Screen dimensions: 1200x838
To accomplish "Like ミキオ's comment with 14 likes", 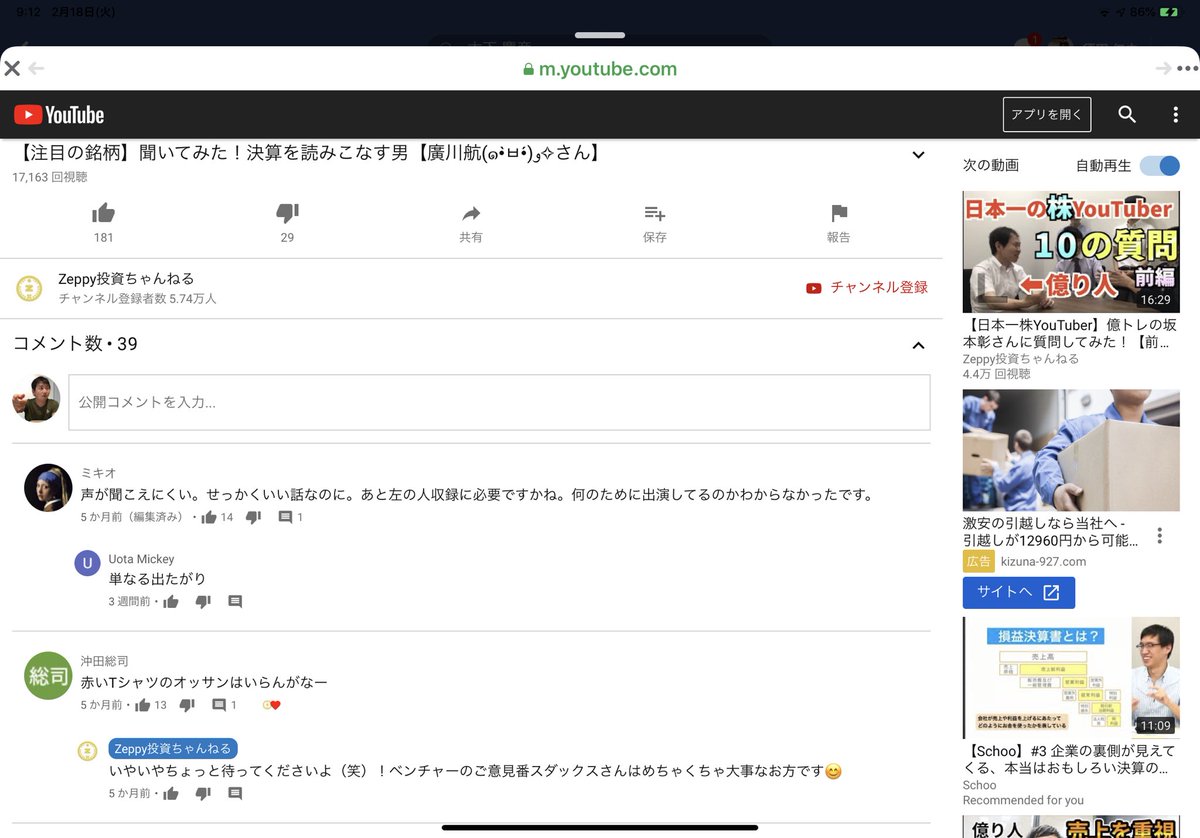I will (209, 517).
